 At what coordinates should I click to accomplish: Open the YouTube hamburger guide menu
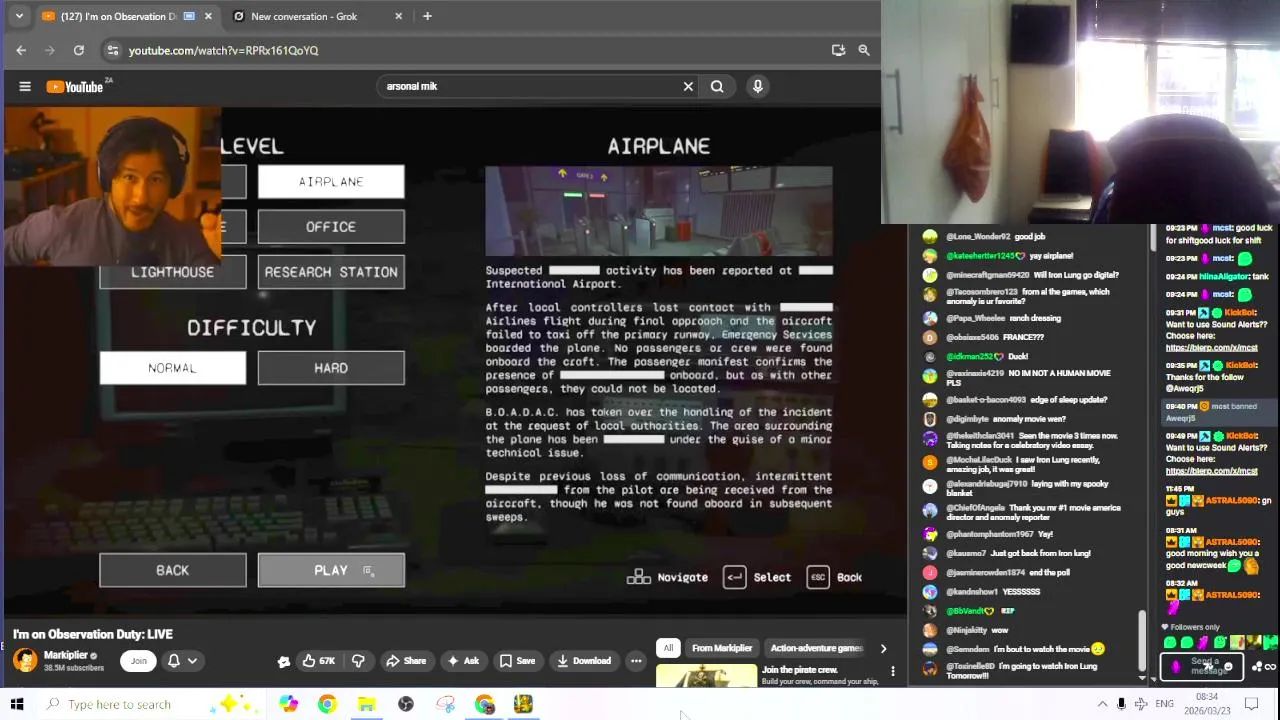point(25,87)
